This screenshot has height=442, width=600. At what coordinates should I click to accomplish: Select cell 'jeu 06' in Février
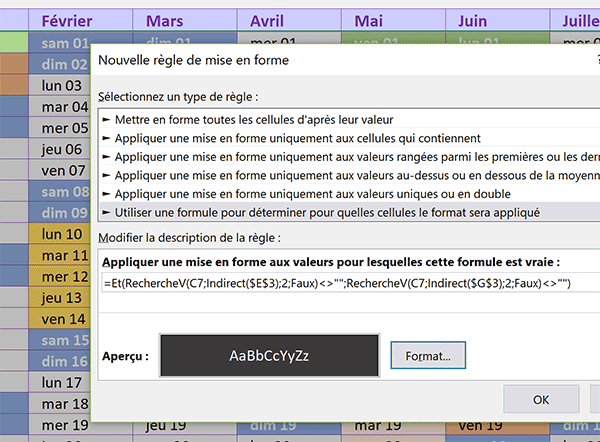coord(60,149)
